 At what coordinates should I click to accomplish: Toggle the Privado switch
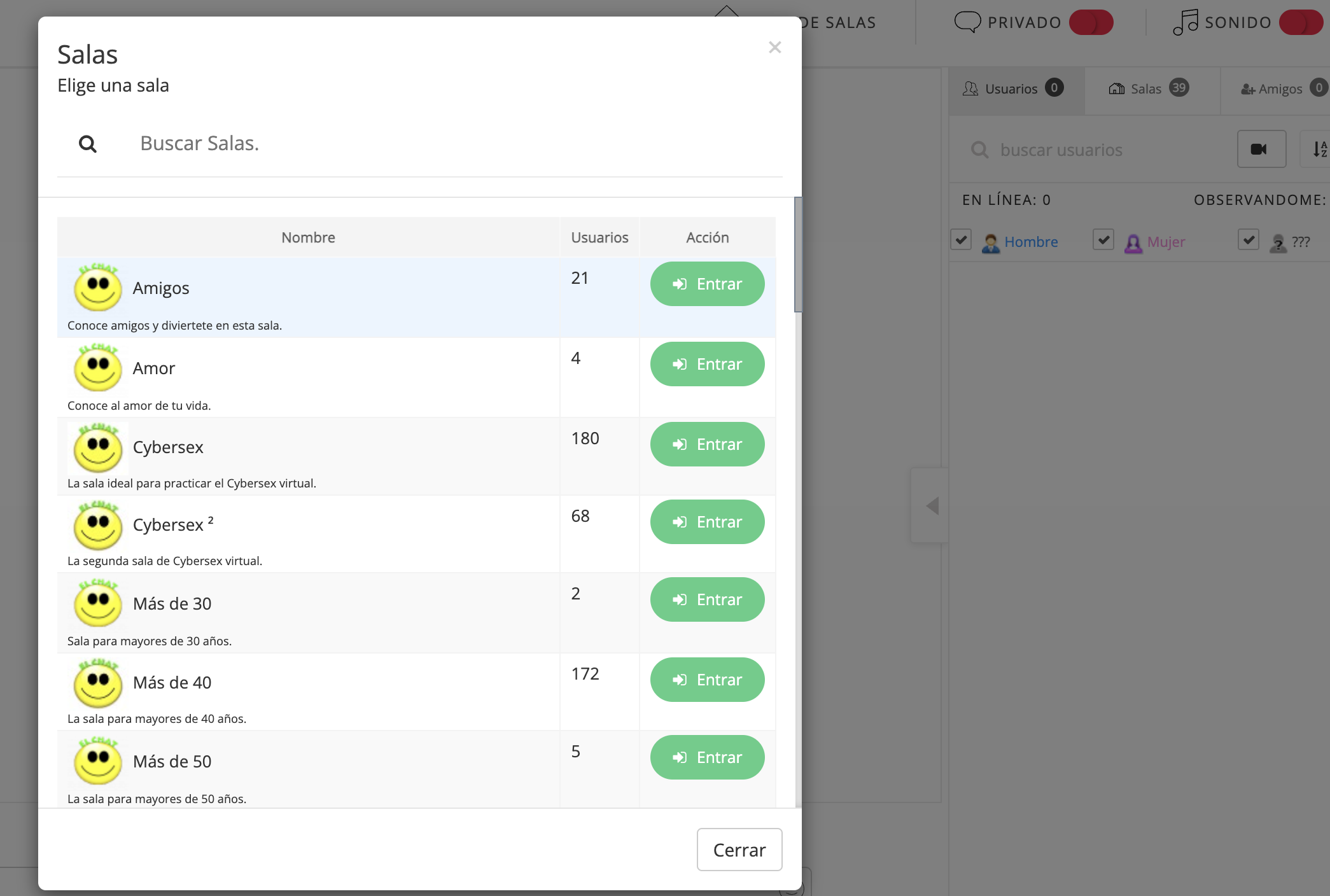(1091, 22)
